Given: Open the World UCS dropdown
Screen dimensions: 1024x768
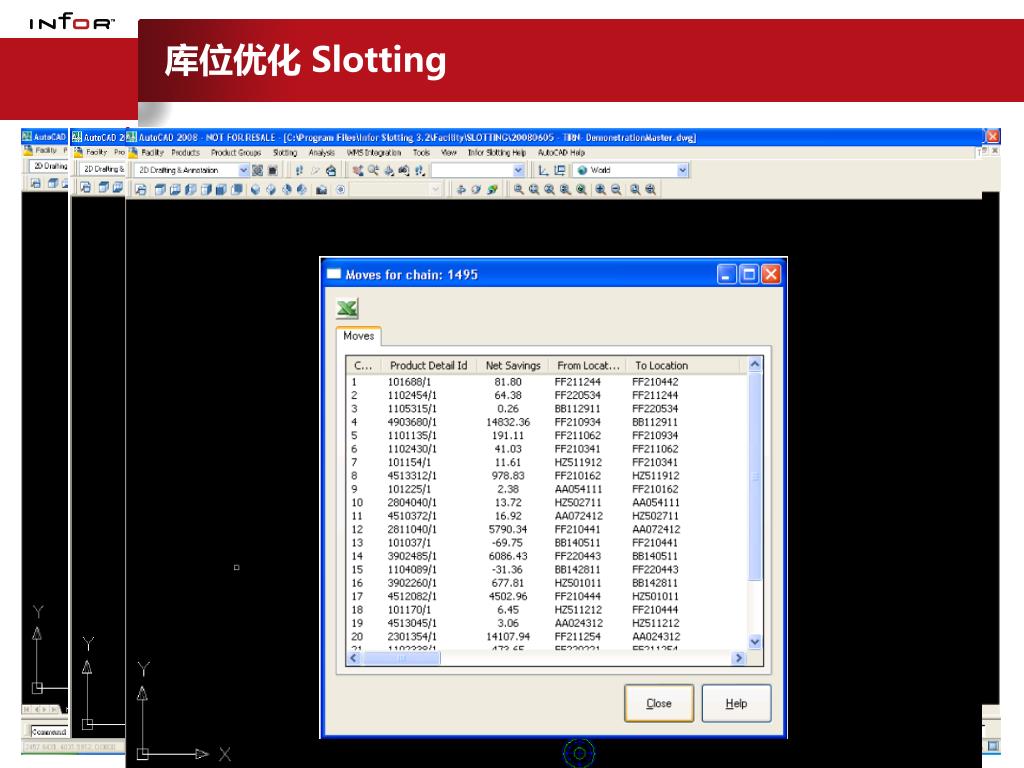Looking at the screenshot, I should click(x=682, y=170).
